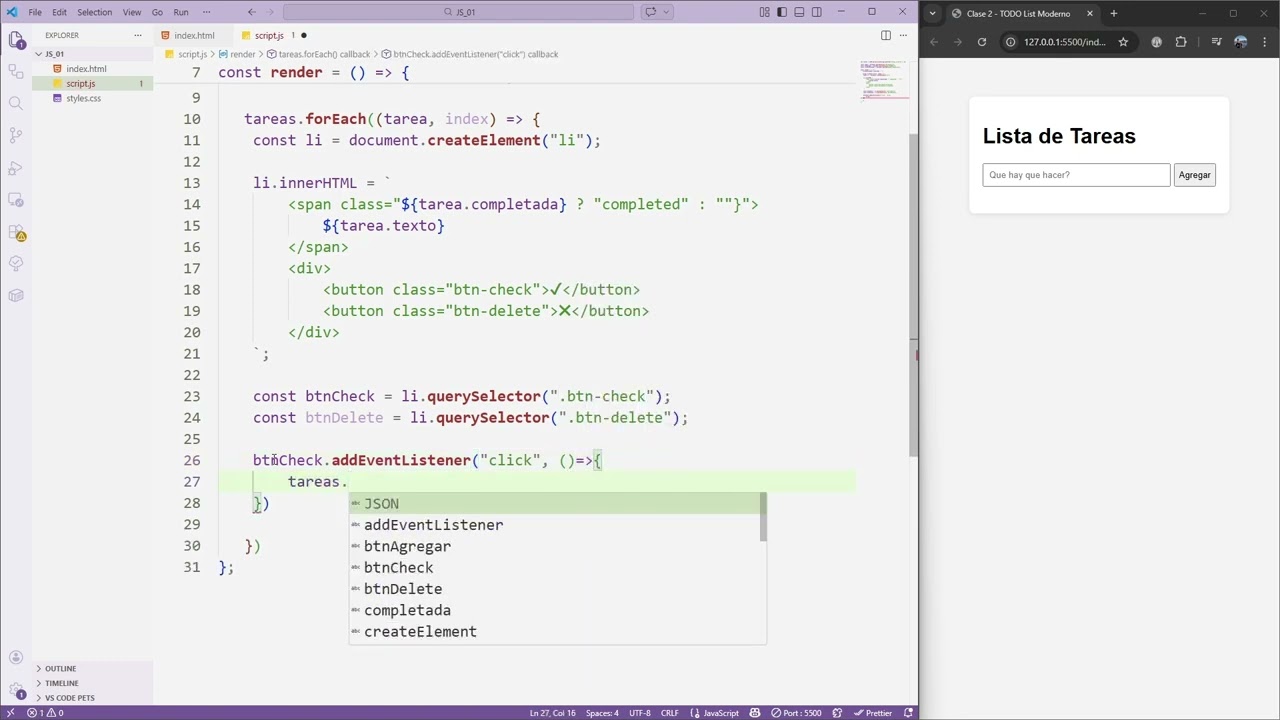Click the CRLF end-of-line indicator

pyautogui.click(x=669, y=713)
